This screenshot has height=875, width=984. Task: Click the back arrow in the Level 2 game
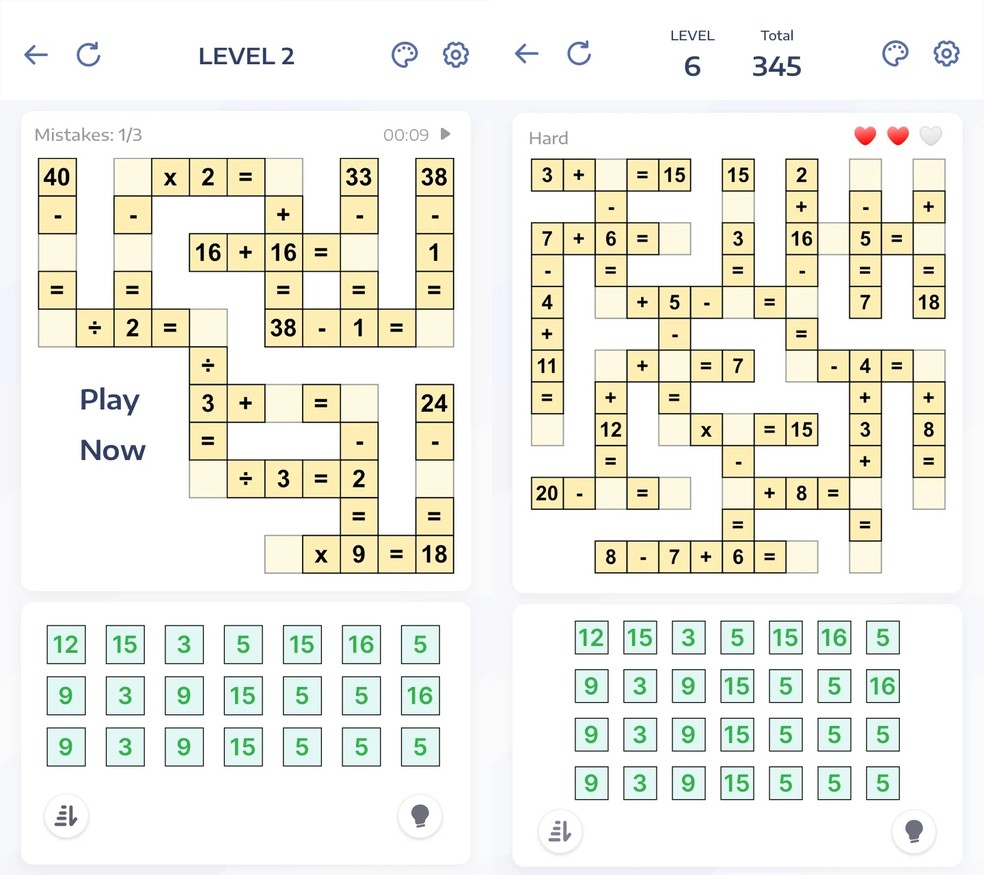point(36,55)
